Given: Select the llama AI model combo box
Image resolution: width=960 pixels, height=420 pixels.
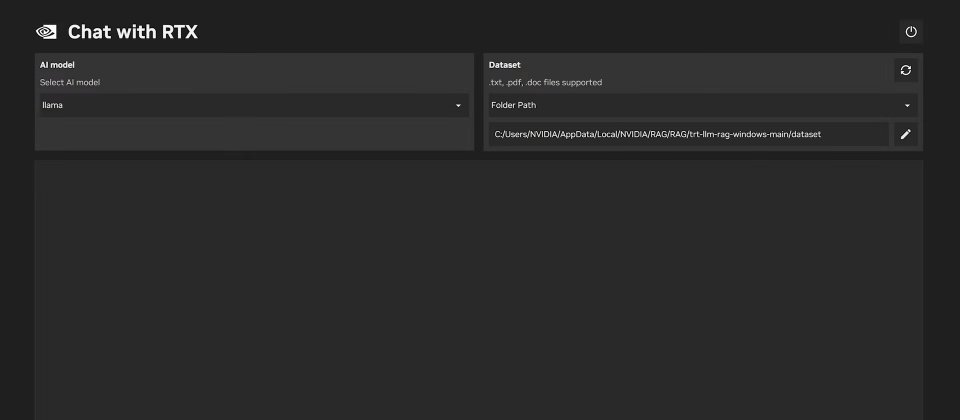Looking at the screenshot, I should point(254,105).
